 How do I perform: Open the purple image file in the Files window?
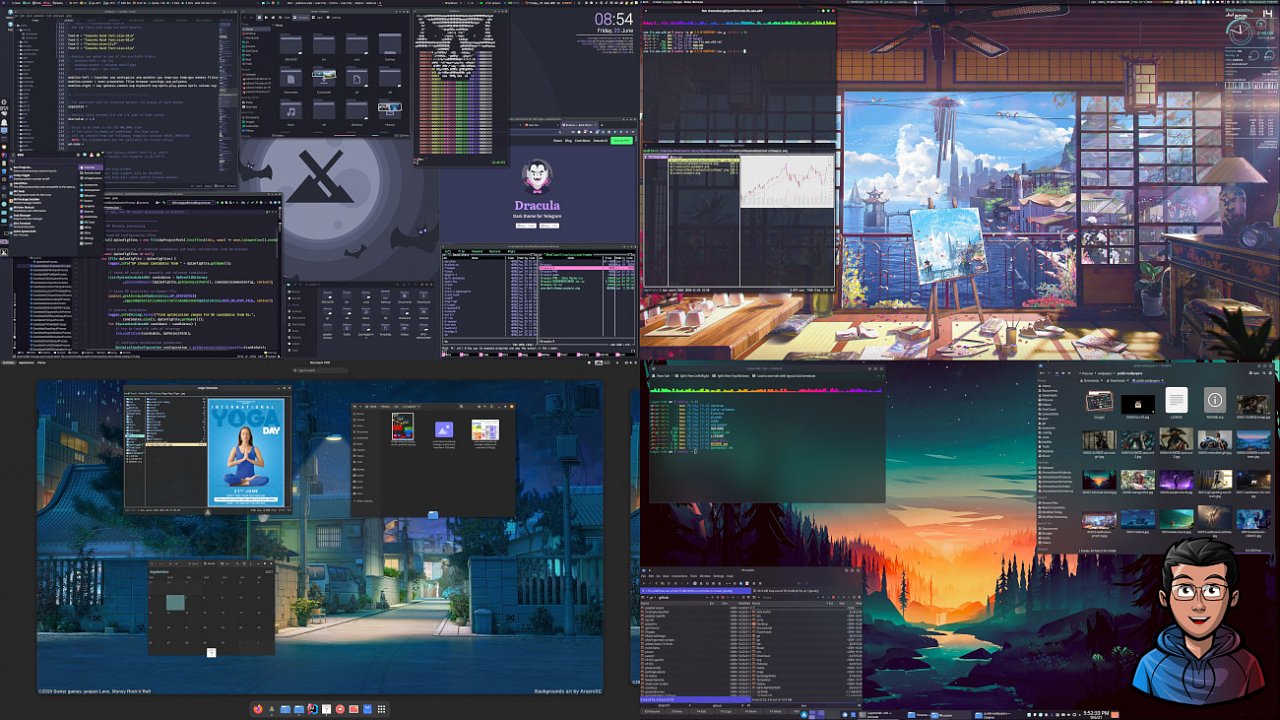click(x=444, y=429)
